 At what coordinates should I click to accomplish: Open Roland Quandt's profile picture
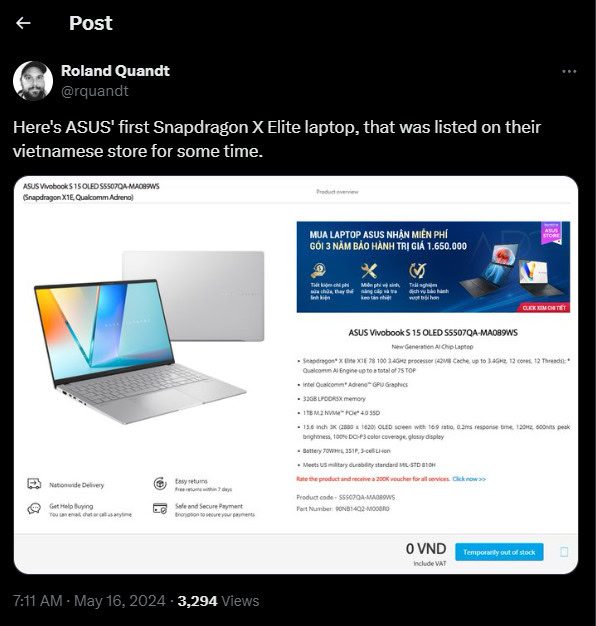tap(33, 81)
